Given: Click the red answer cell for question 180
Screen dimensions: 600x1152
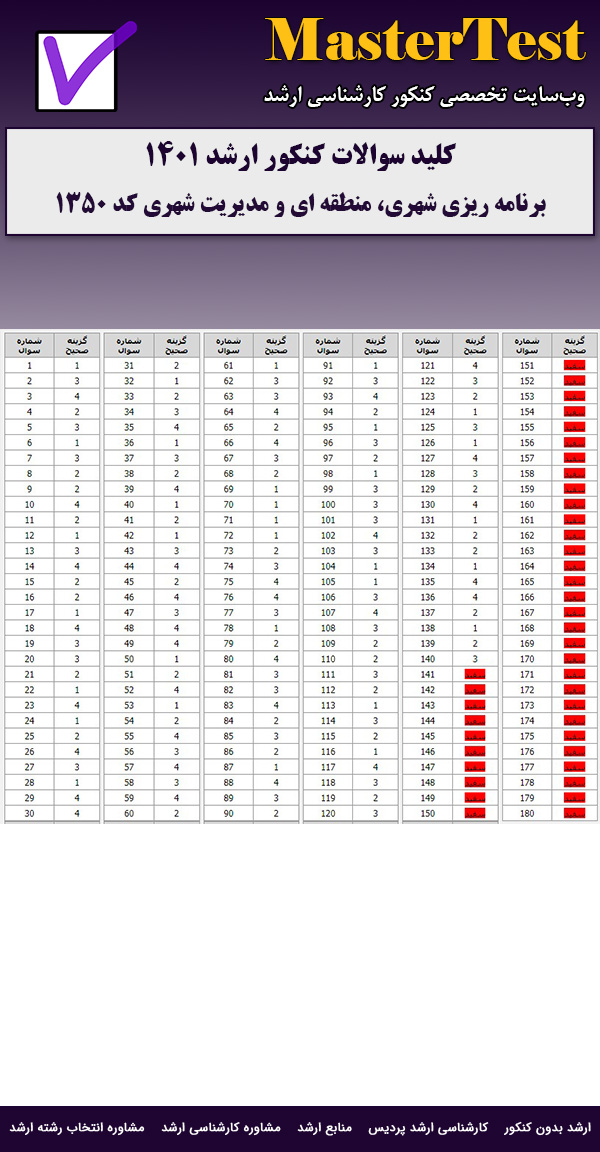Looking at the screenshot, I should coord(574,815).
